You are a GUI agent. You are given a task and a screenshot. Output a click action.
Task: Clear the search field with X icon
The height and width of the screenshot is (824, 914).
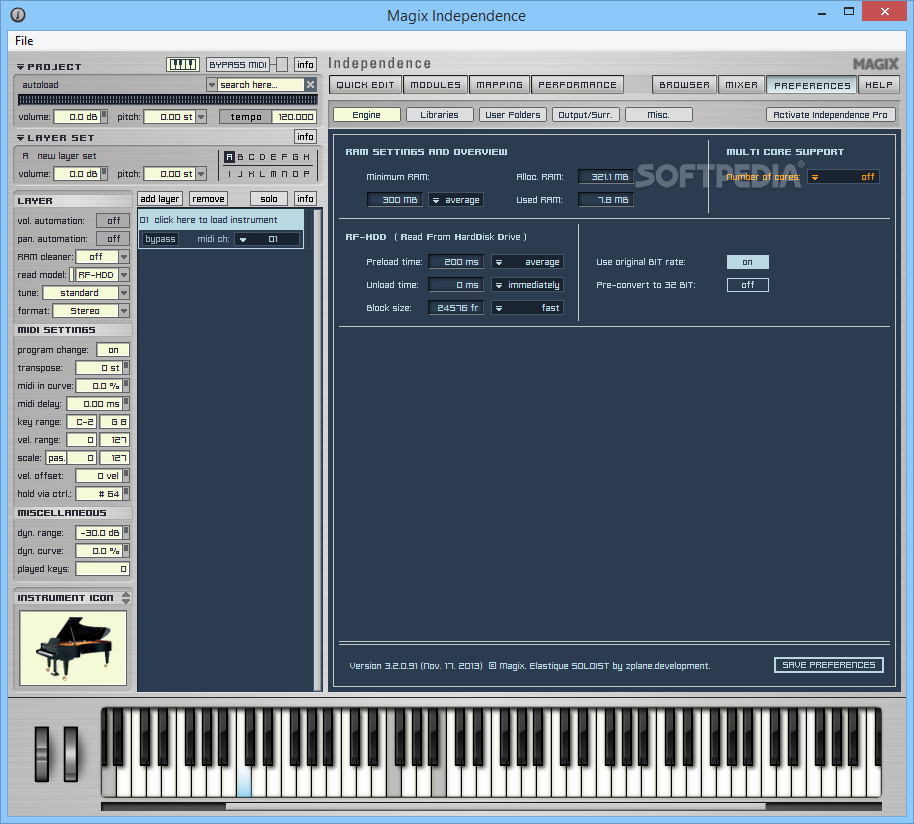pyautogui.click(x=311, y=84)
